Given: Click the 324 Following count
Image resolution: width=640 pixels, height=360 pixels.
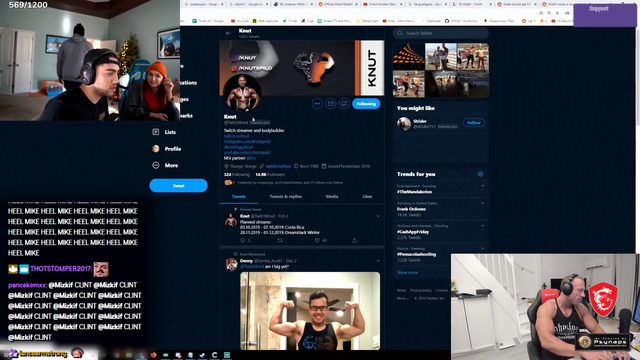Looking at the screenshot, I should click(237, 174).
